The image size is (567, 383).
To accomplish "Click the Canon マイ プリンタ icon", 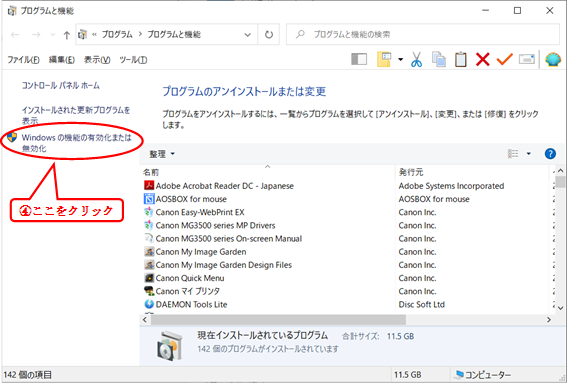I will point(149,291).
